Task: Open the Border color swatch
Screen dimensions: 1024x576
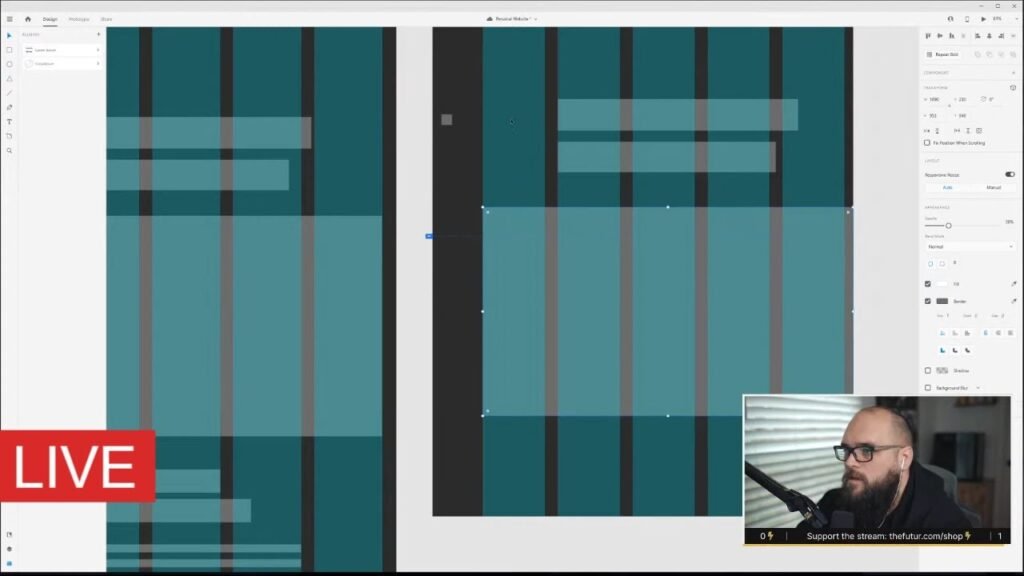Action: 942,301
